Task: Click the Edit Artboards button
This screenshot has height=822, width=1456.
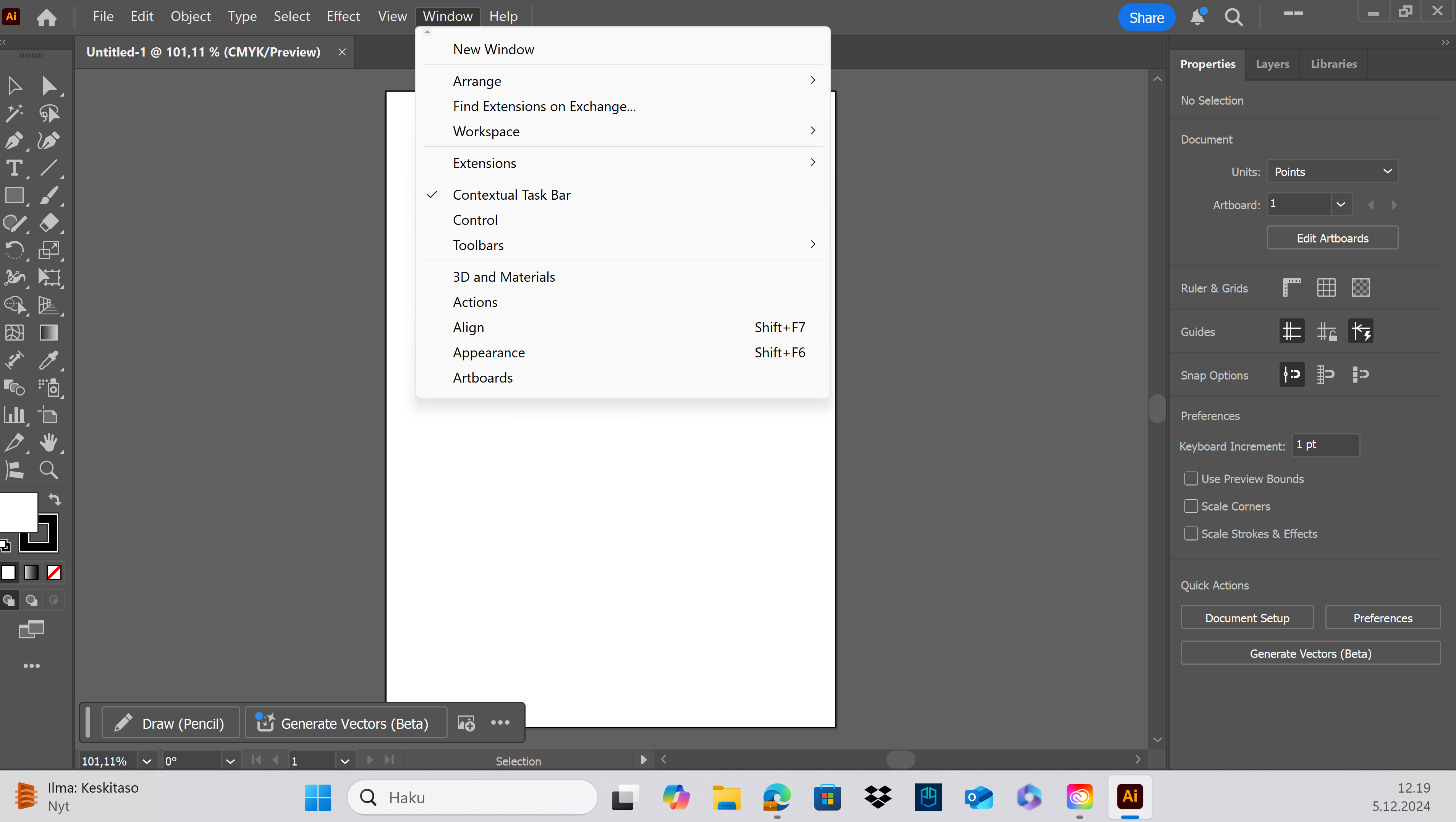Action: point(1332,237)
